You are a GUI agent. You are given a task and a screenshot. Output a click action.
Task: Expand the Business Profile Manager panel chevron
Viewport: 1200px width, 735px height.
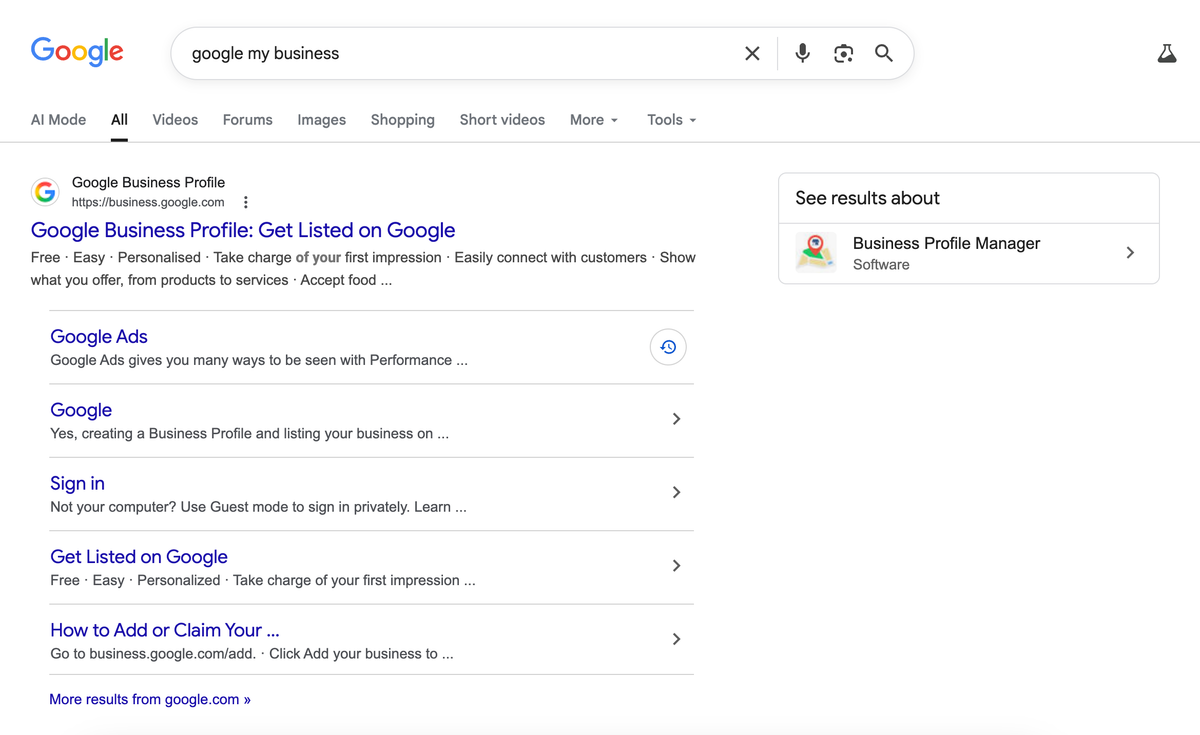(1130, 252)
